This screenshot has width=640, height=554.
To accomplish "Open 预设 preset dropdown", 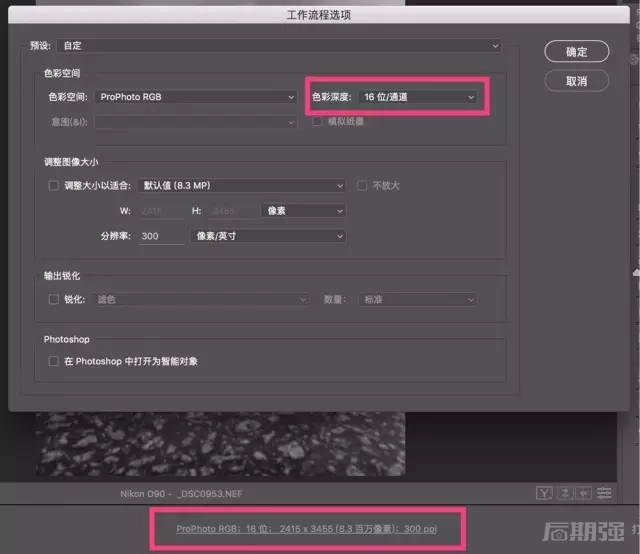I will pos(279,46).
